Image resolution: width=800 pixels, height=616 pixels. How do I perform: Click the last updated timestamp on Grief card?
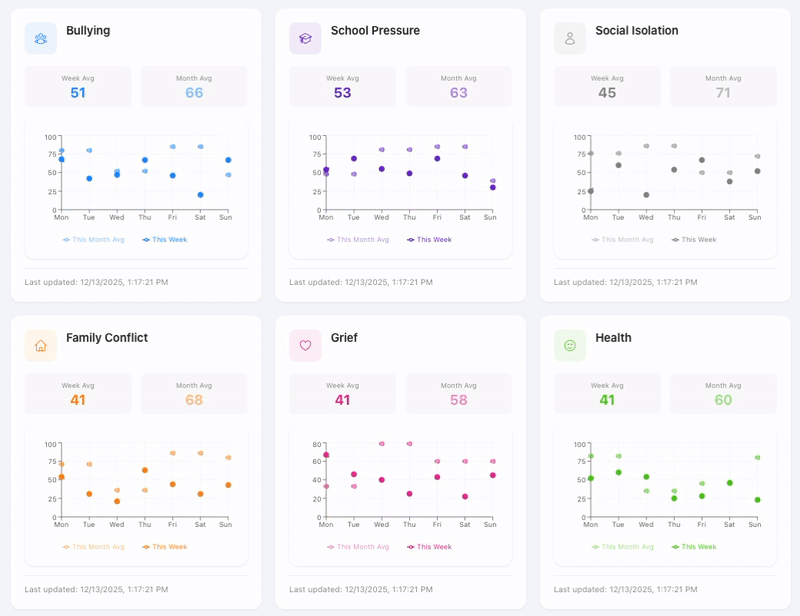362,589
